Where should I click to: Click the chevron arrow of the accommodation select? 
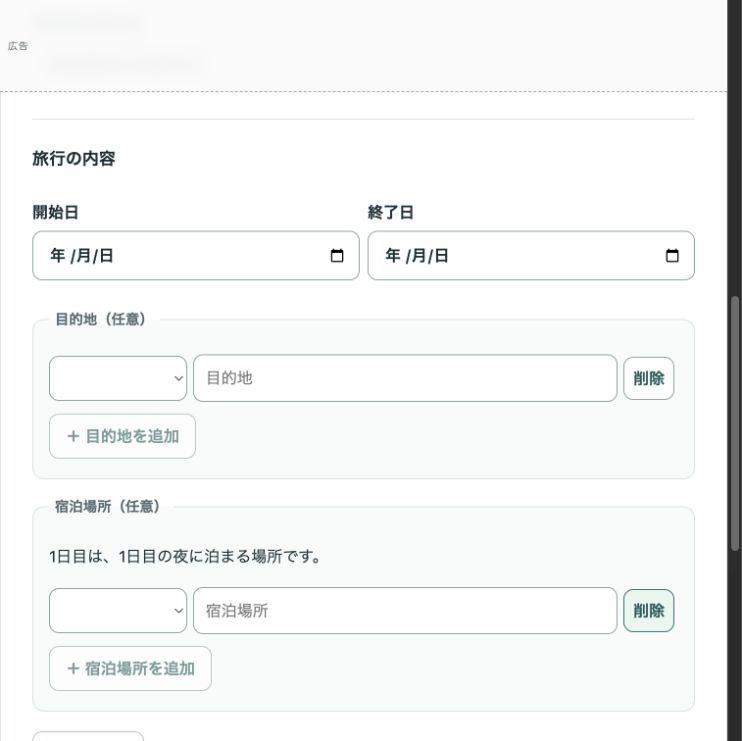coord(178,610)
